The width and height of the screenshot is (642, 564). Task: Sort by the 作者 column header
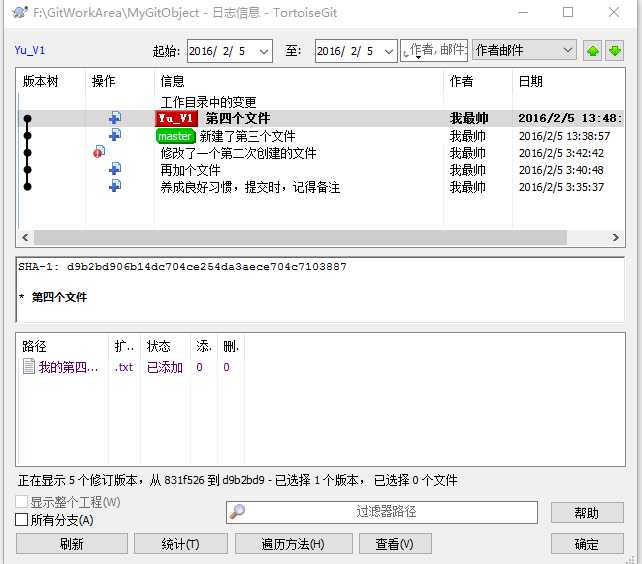click(478, 81)
